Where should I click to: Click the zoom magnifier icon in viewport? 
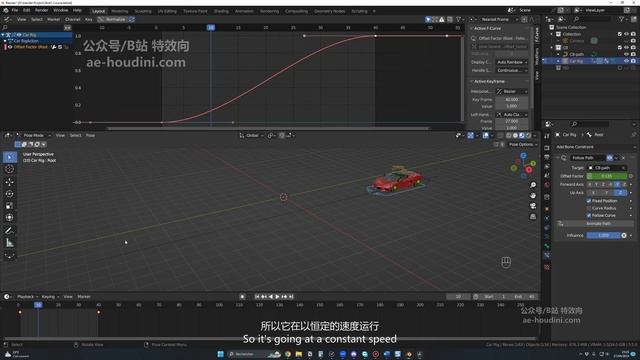pos(533,185)
